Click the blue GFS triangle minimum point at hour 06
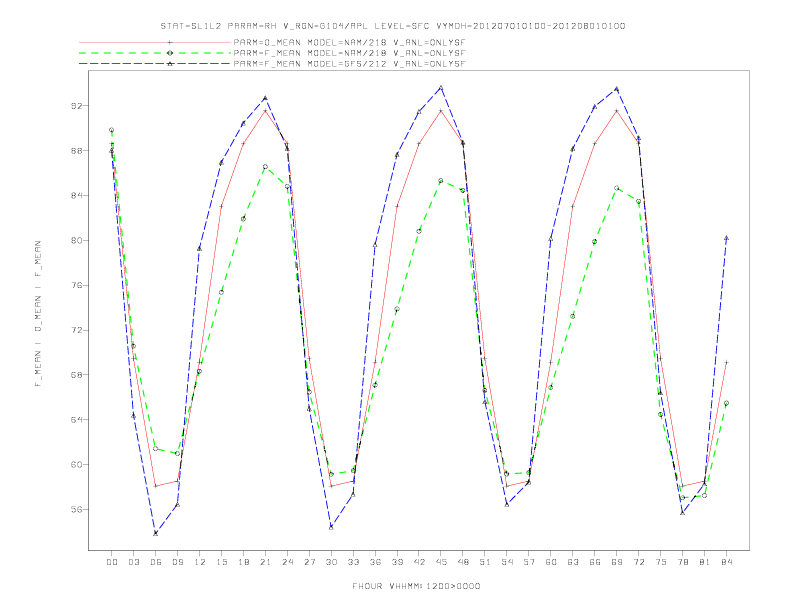Image resolution: width=792 pixels, height=612 pixels. pos(156,533)
